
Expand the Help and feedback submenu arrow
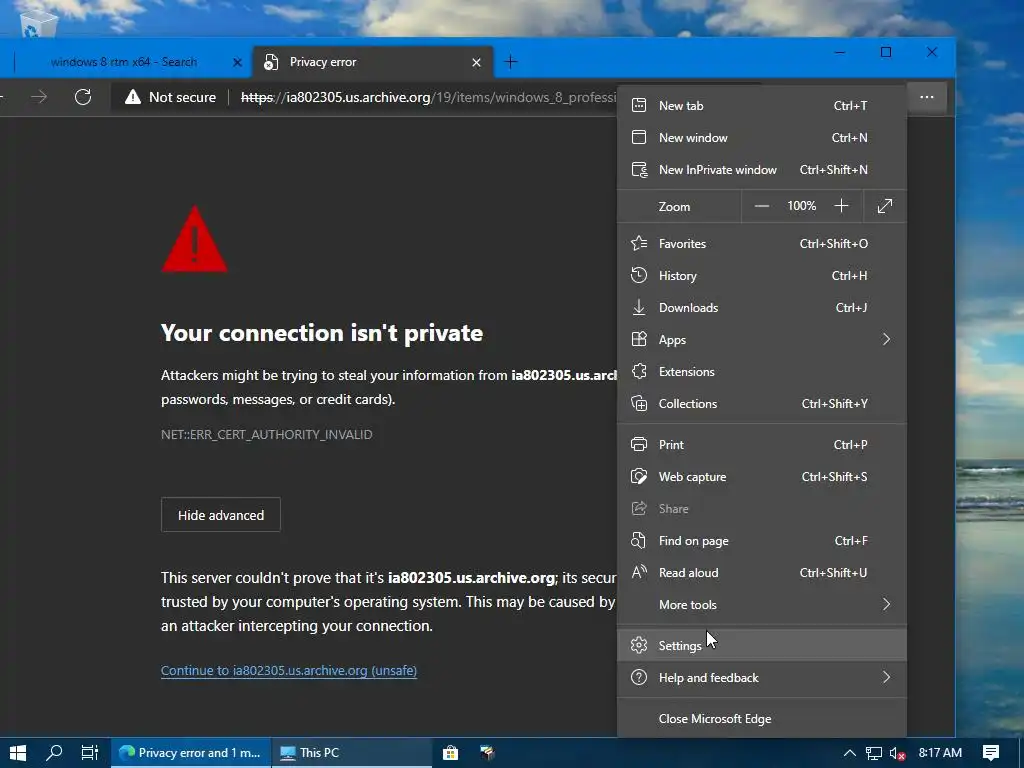click(886, 677)
